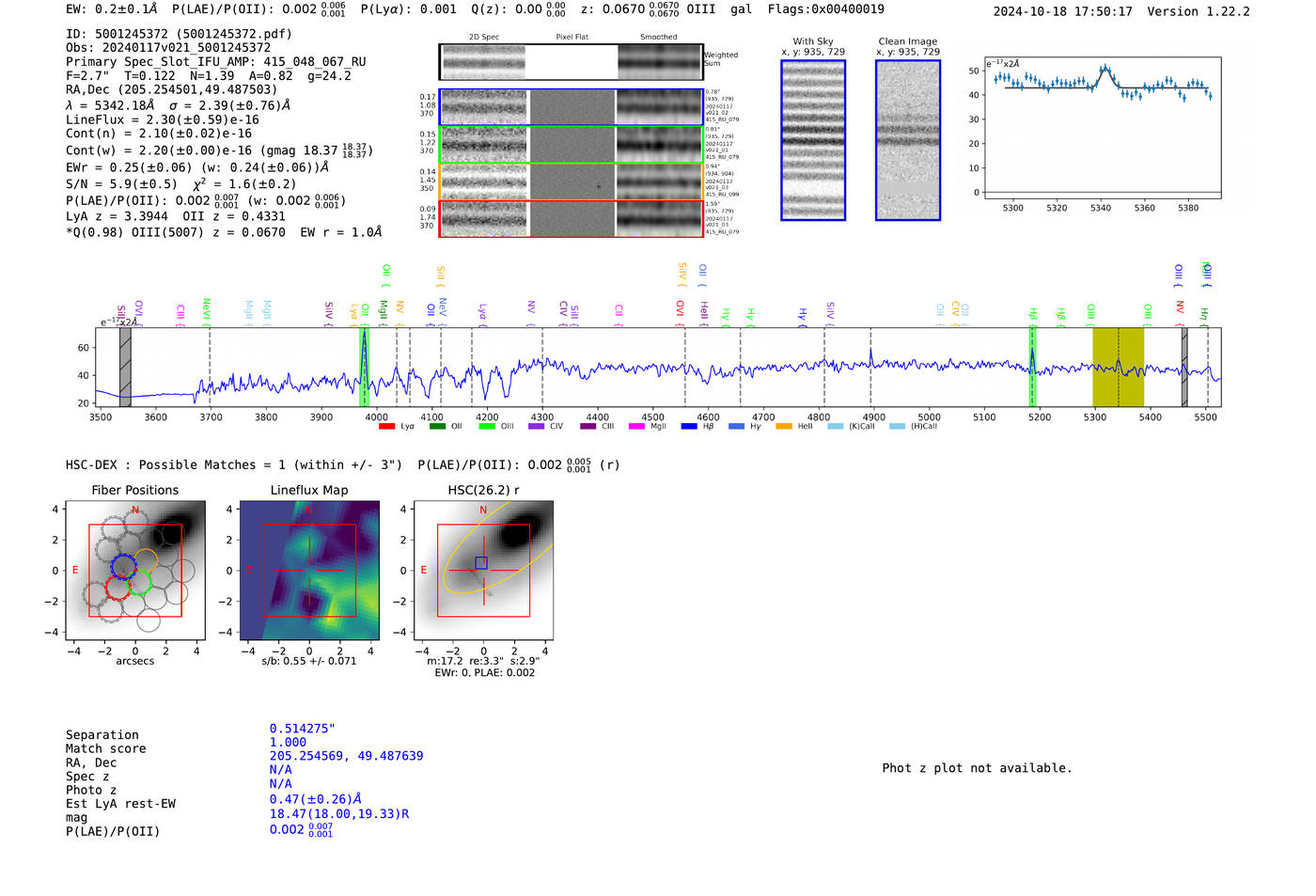The width and height of the screenshot is (1316, 896).
Task: Click the Fiber Positions panel image
Action: [135, 570]
